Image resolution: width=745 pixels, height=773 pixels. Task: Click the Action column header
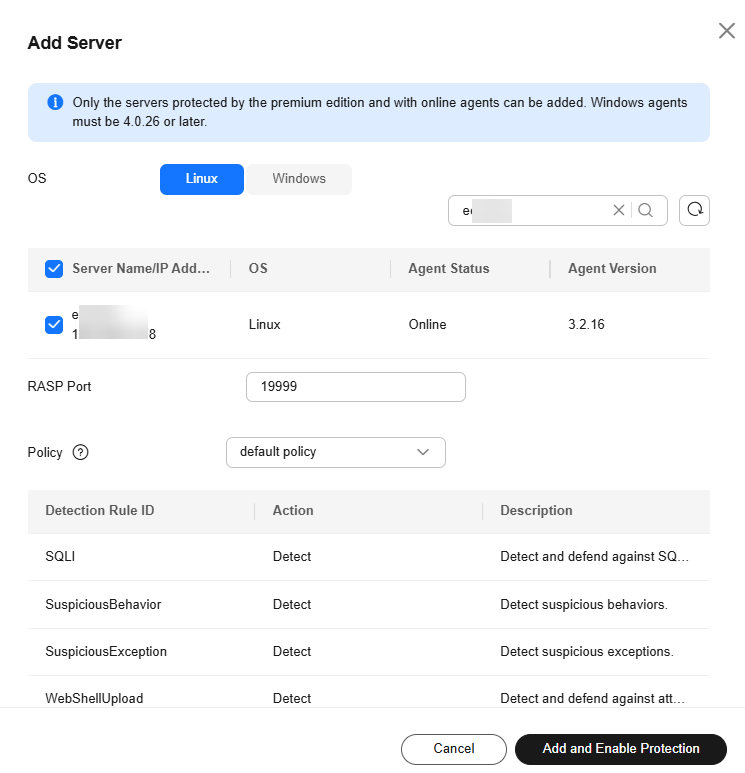coord(293,511)
